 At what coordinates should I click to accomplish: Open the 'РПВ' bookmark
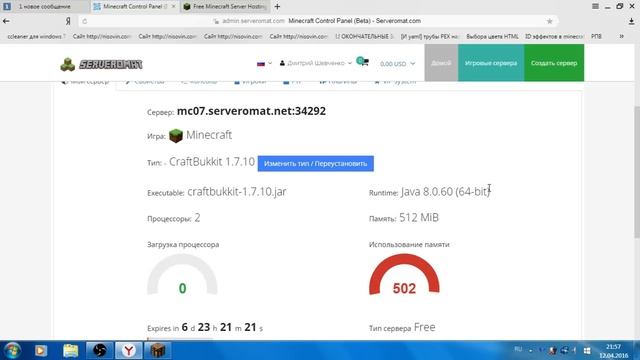(596, 36)
